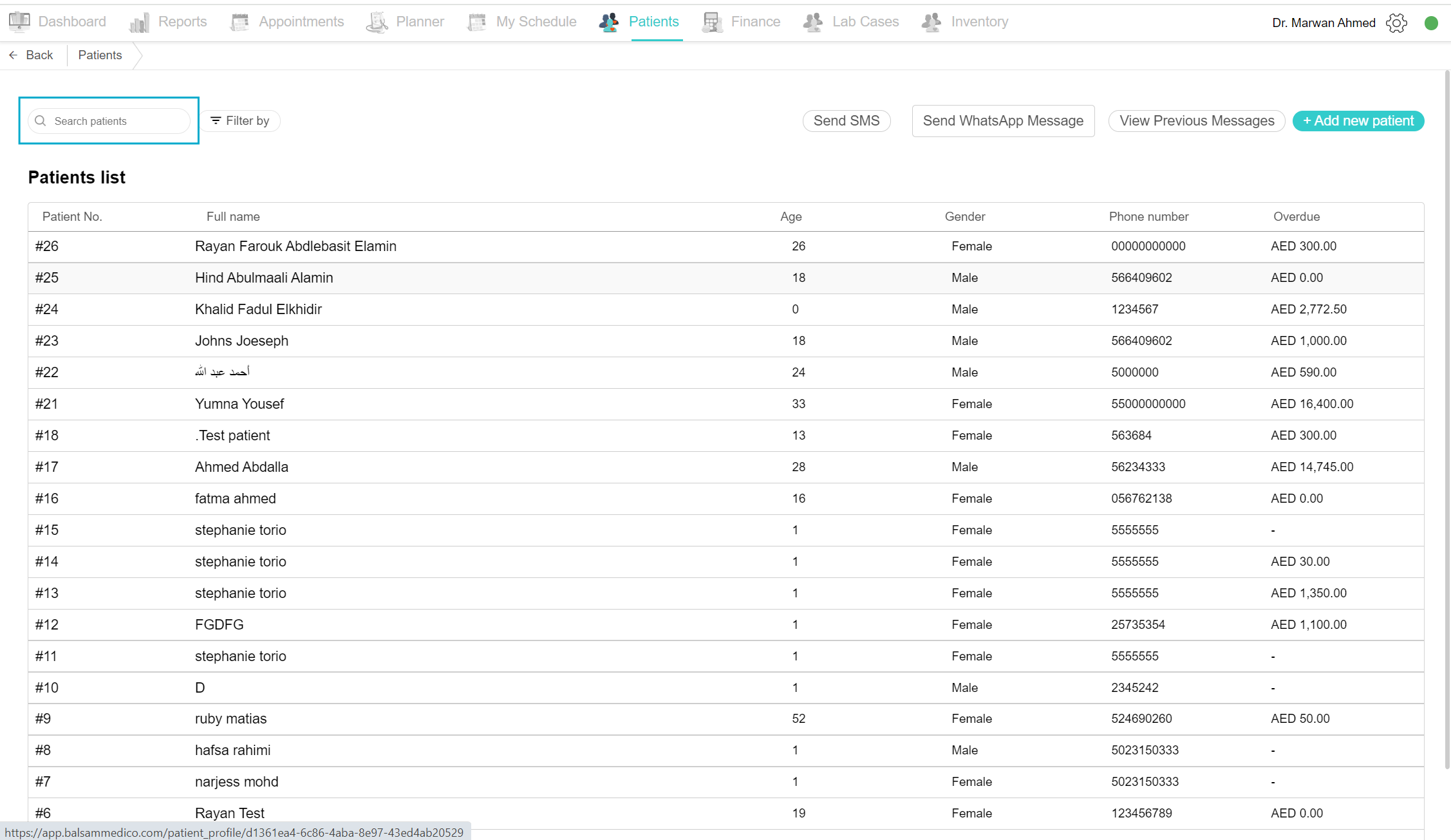This screenshot has height=840, width=1451.
Task: Click the Inventory icon
Action: [931, 22]
